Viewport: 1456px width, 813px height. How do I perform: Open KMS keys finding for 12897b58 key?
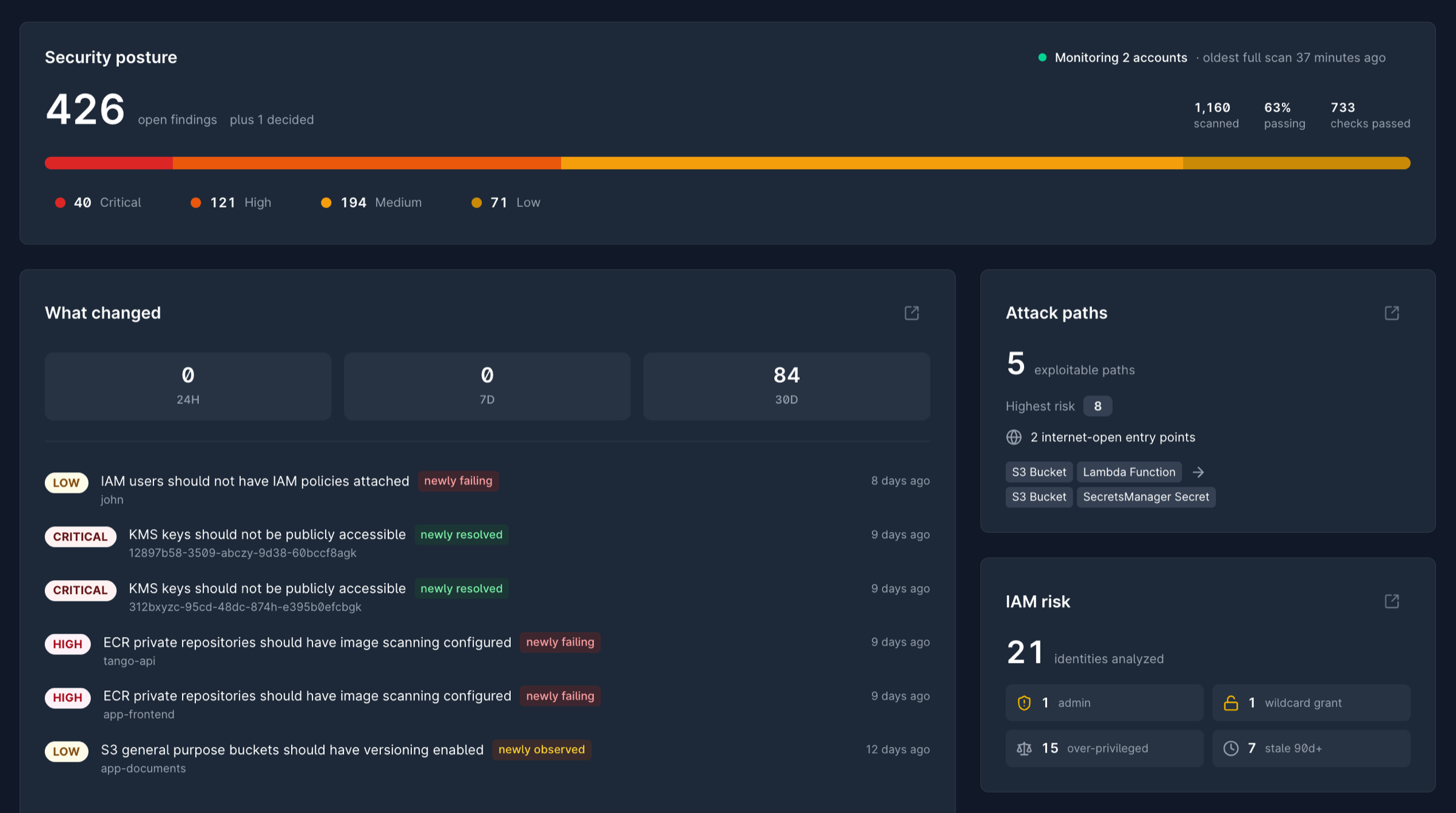click(x=487, y=543)
